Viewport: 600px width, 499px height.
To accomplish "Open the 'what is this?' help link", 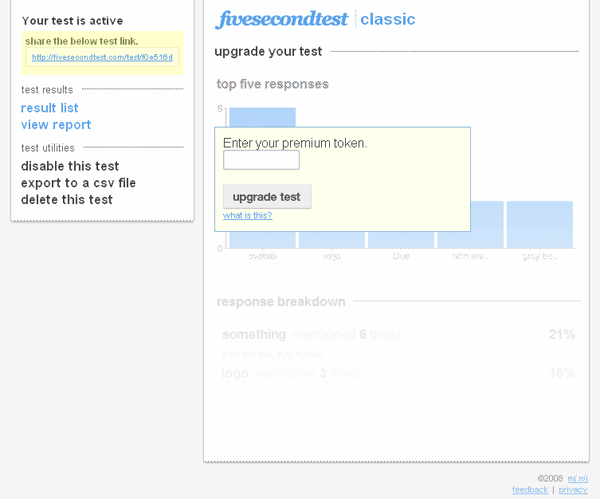I will coord(248,215).
